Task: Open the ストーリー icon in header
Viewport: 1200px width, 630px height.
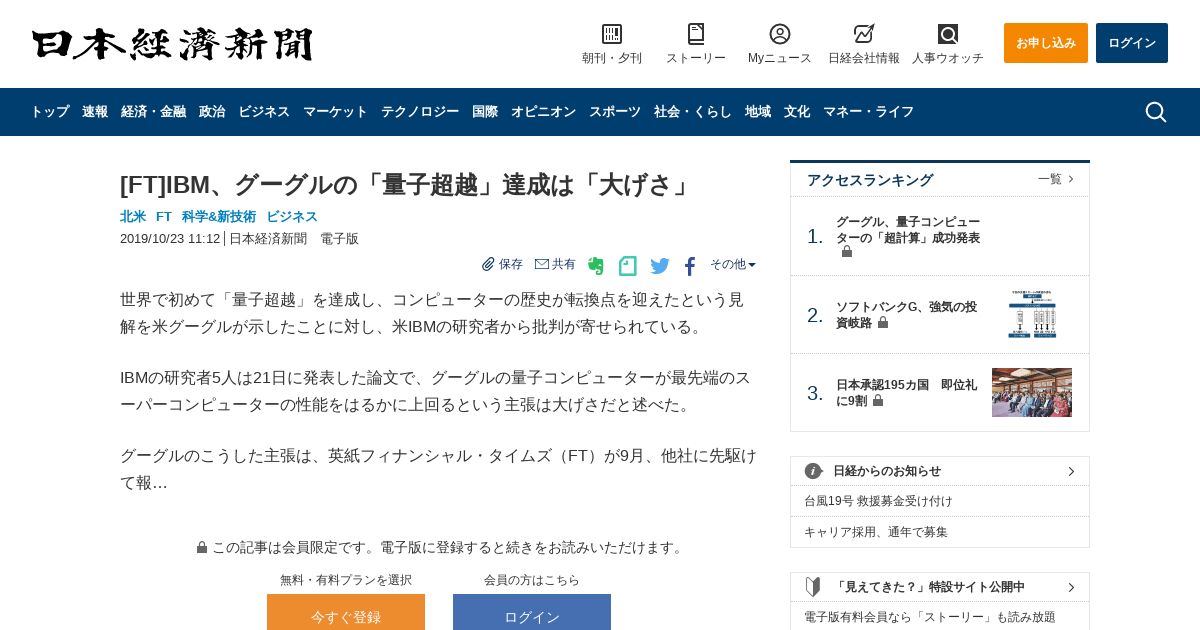Action: pyautogui.click(x=696, y=34)
